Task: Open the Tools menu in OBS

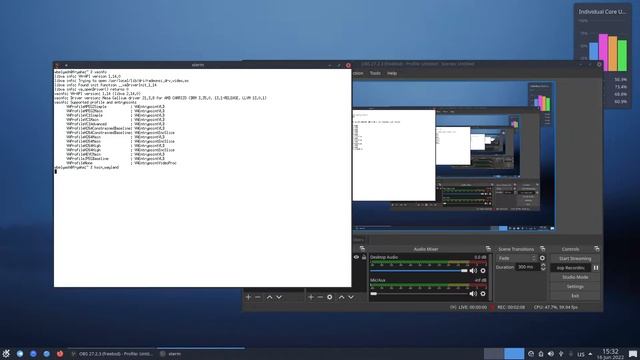Action: [375, 73]
